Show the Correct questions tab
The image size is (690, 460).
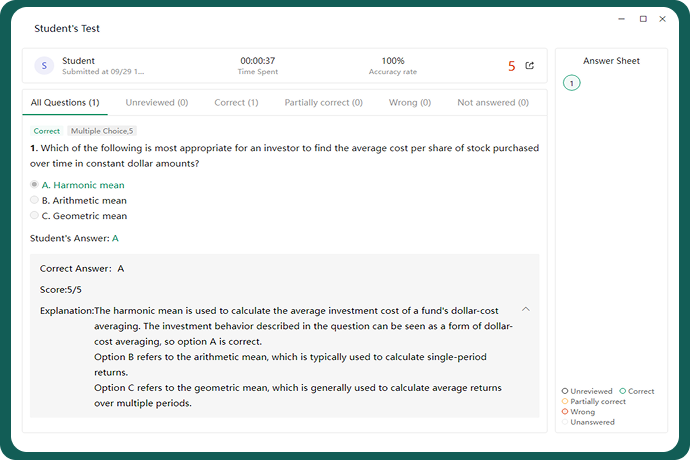[236, 102]
